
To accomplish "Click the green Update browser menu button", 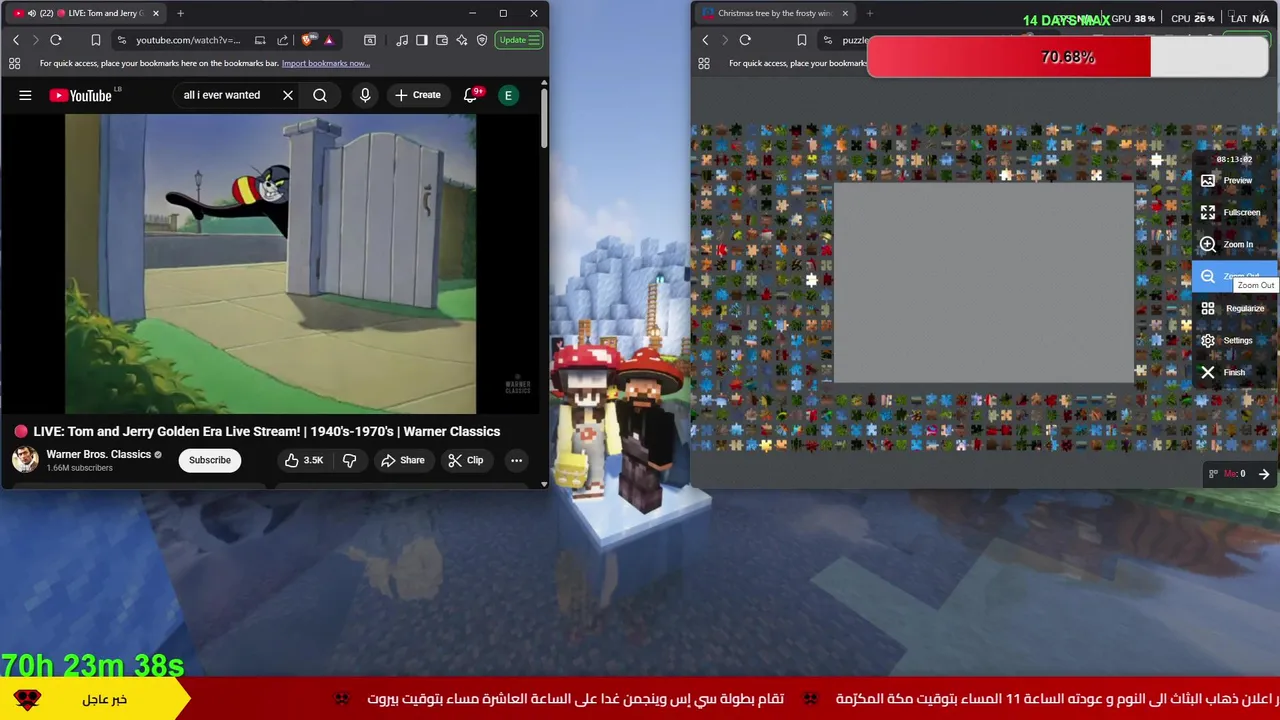I will tap(520, 40).
